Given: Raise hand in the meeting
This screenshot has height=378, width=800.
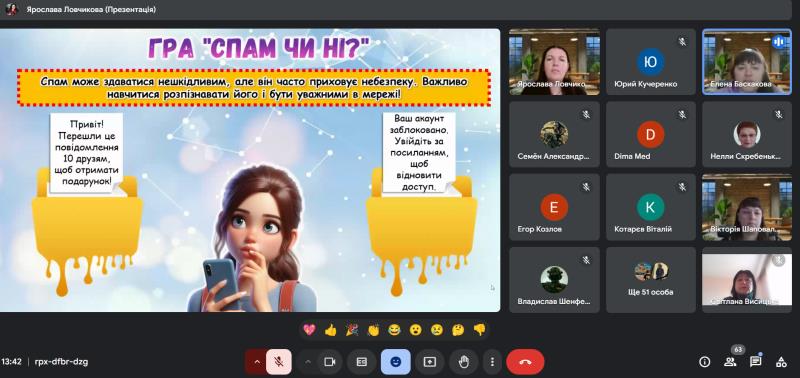Looking at the screenshot, I should tap(463, 362).
